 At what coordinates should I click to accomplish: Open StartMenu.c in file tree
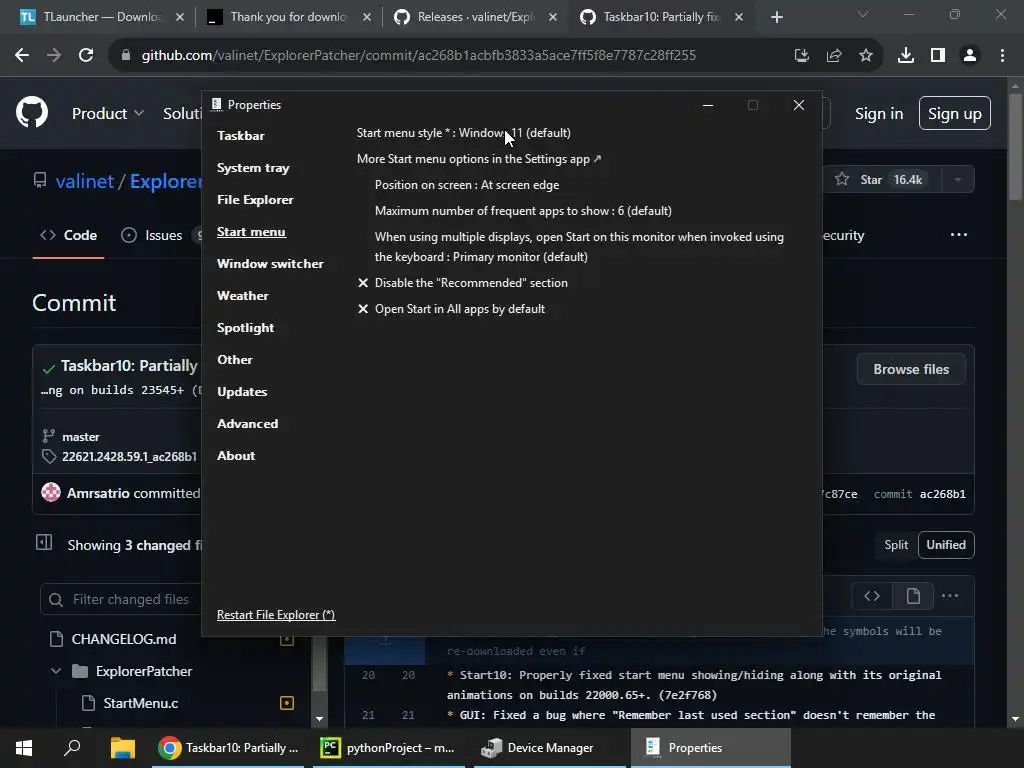(140, 703)
